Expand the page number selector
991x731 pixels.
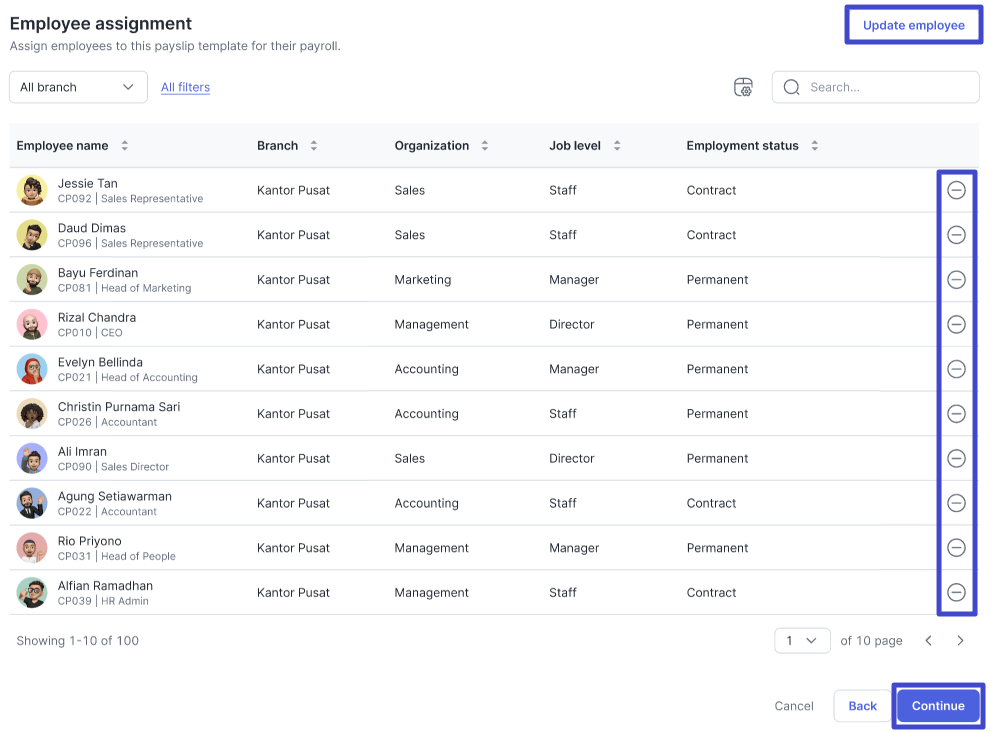(x=802, y=641)
